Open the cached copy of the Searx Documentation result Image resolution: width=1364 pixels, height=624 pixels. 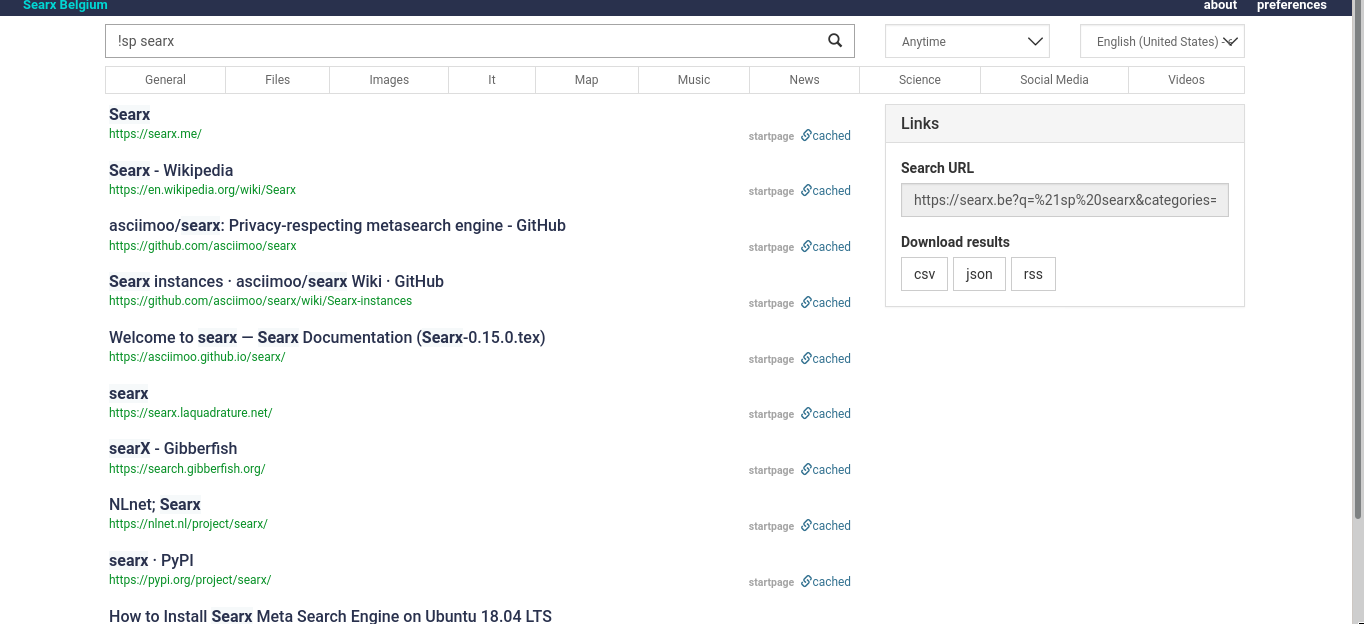coord(826,358)
